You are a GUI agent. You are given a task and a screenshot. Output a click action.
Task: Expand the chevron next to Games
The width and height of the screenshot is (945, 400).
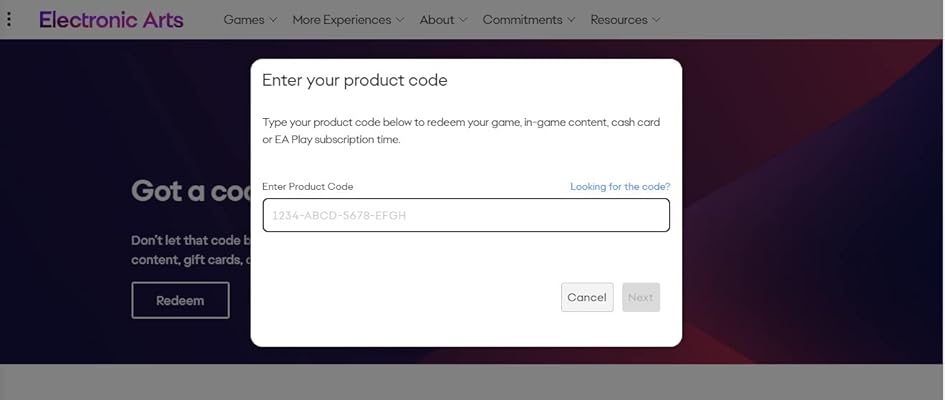point(273,20)
